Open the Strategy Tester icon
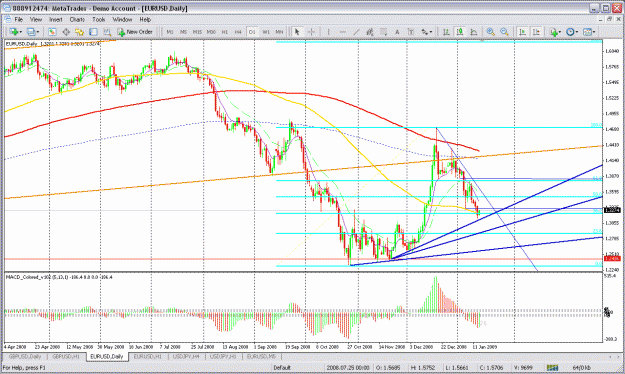The width and height of the screenshot is (625, 374). [107, 32]
